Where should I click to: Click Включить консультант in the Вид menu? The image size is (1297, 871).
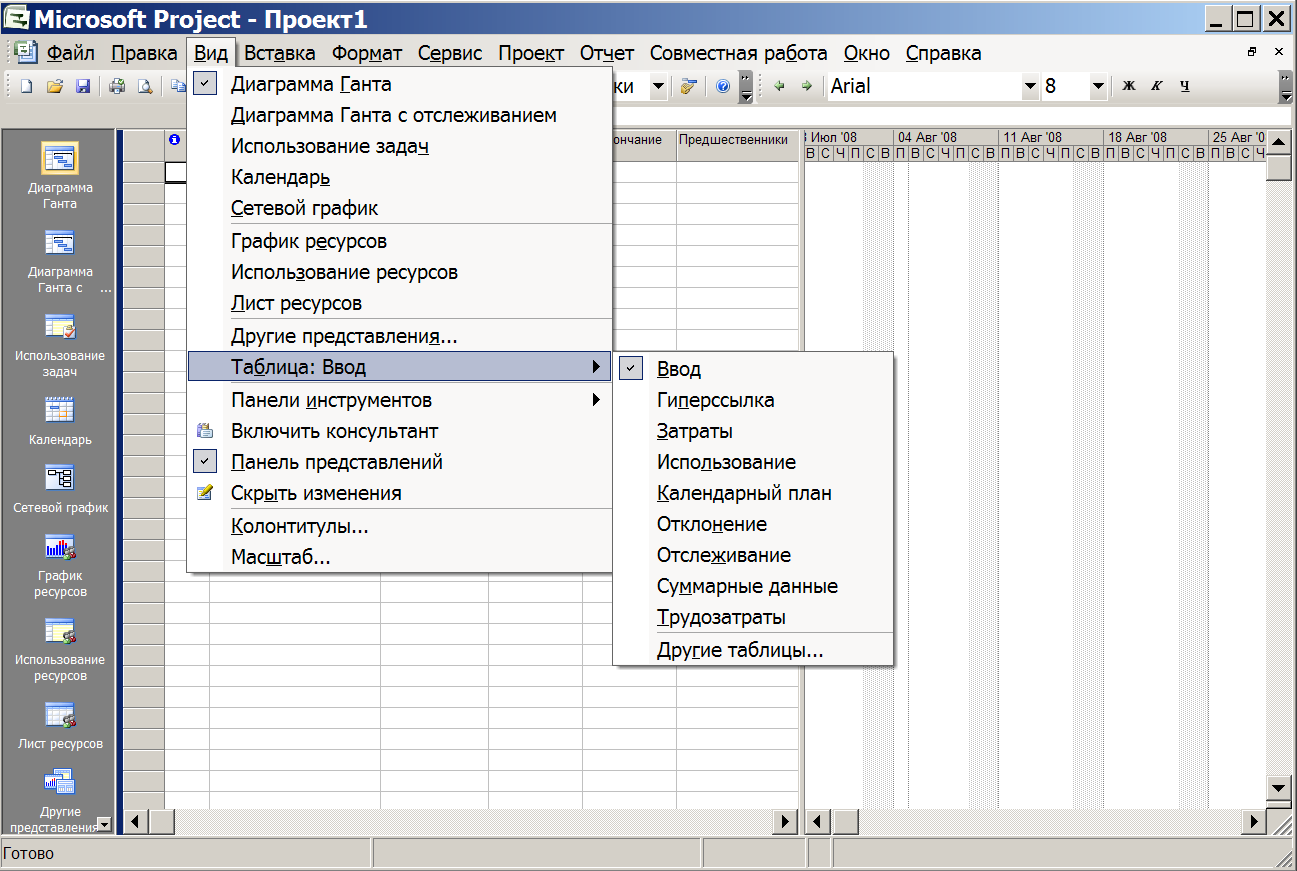pyautogui.click(x=400, y=432)
